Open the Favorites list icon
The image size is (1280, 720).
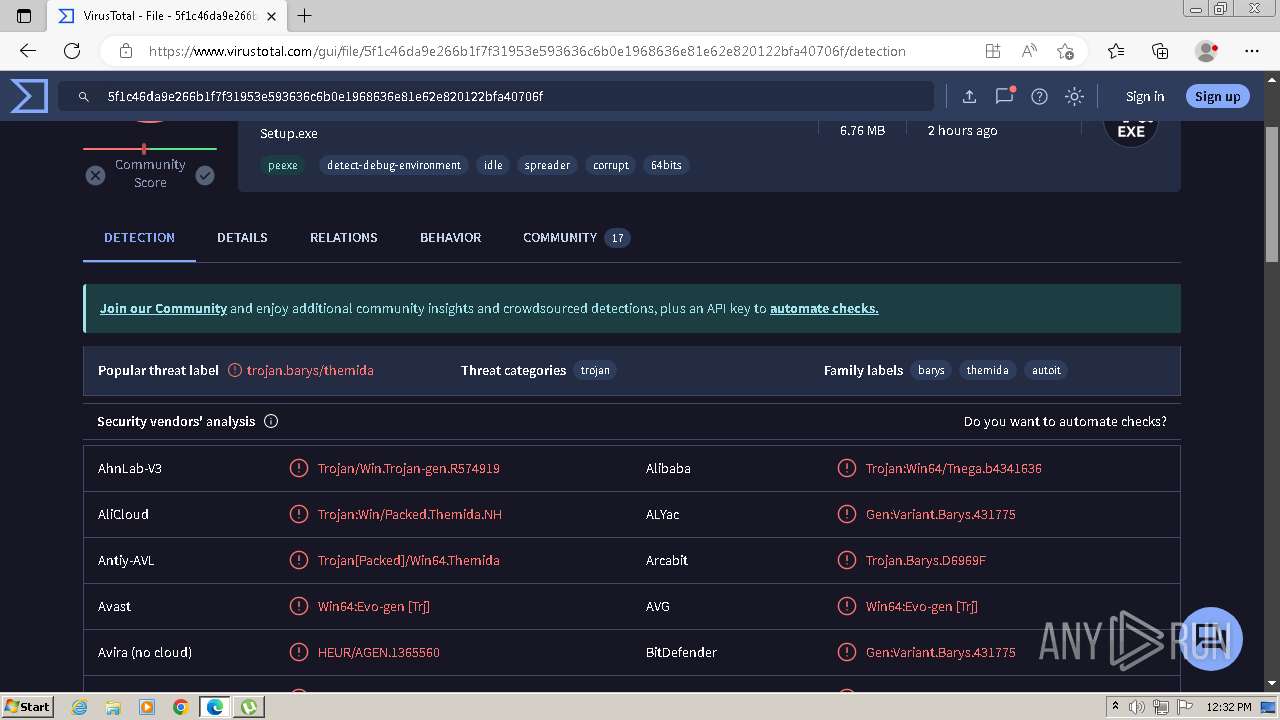[x=1116, y=51]
